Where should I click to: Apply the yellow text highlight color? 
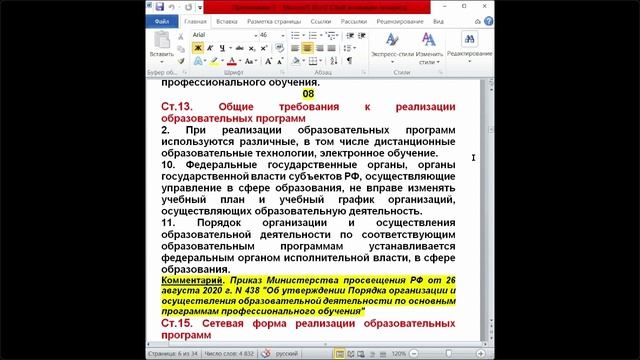pyautogui.click(x=214, y=61)
